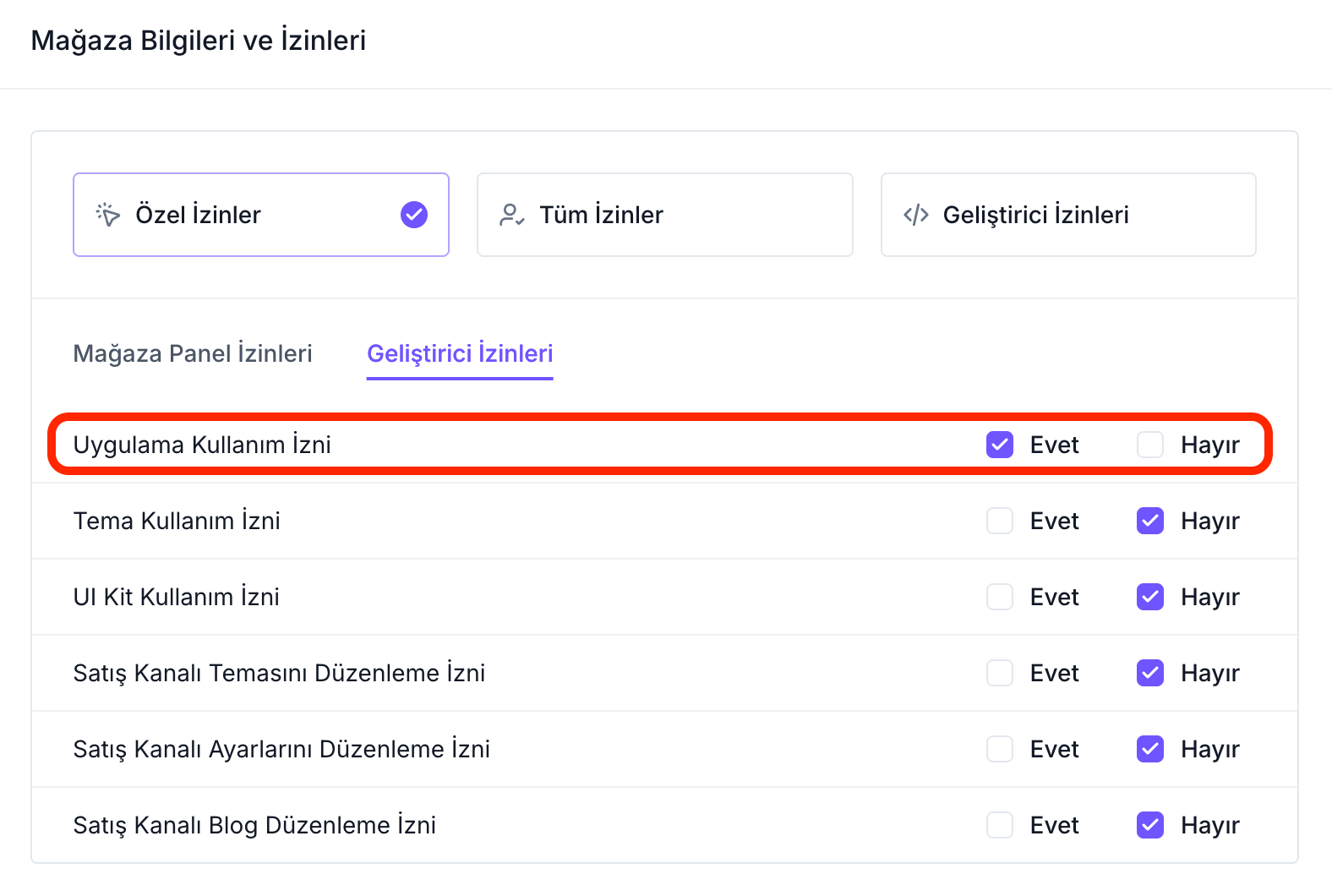Uncheck Evet for Uygulama Kullanım İzni

pos(1000,445)
